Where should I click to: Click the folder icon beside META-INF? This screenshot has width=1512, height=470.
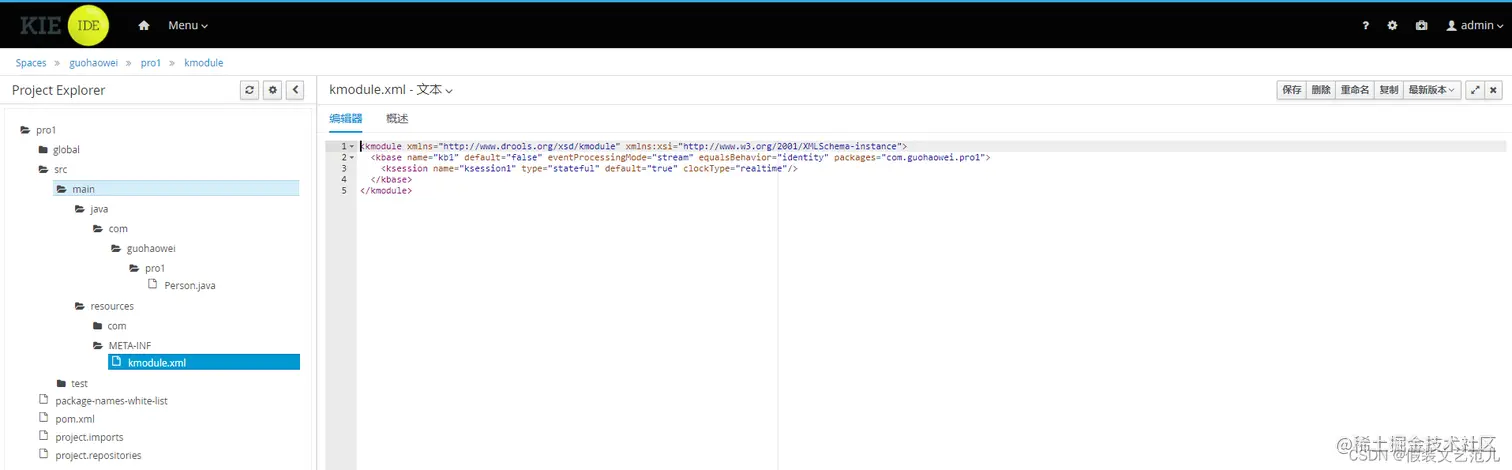pos(97,346)
